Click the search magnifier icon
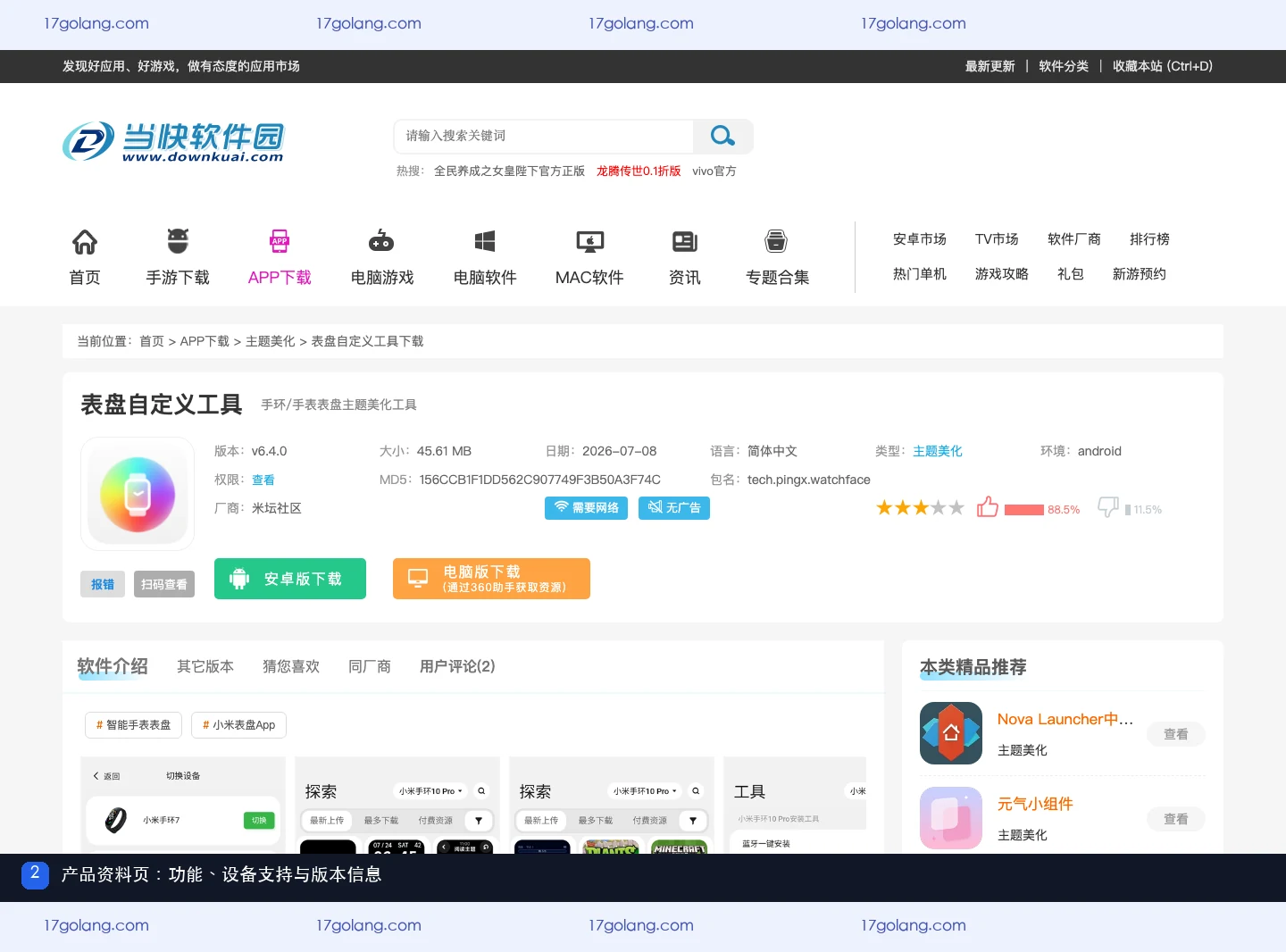The height and width of the screenshot is (952, 1286). pos(722,136)
